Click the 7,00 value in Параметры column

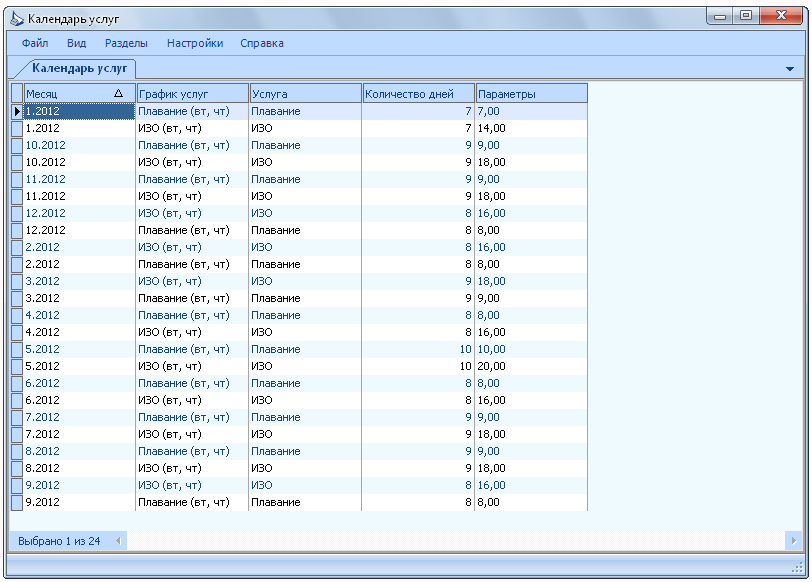point(488,111)
